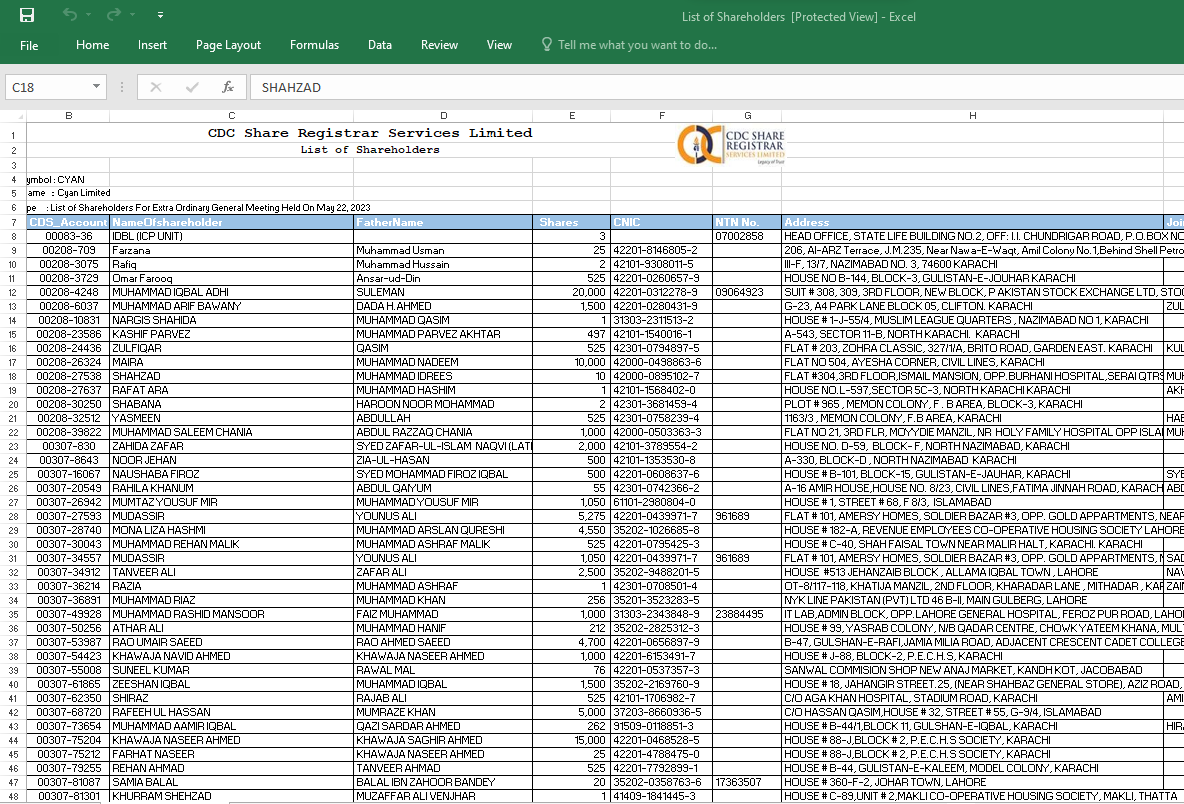Click the 'Shares' header cell

[x=572, y=223]
